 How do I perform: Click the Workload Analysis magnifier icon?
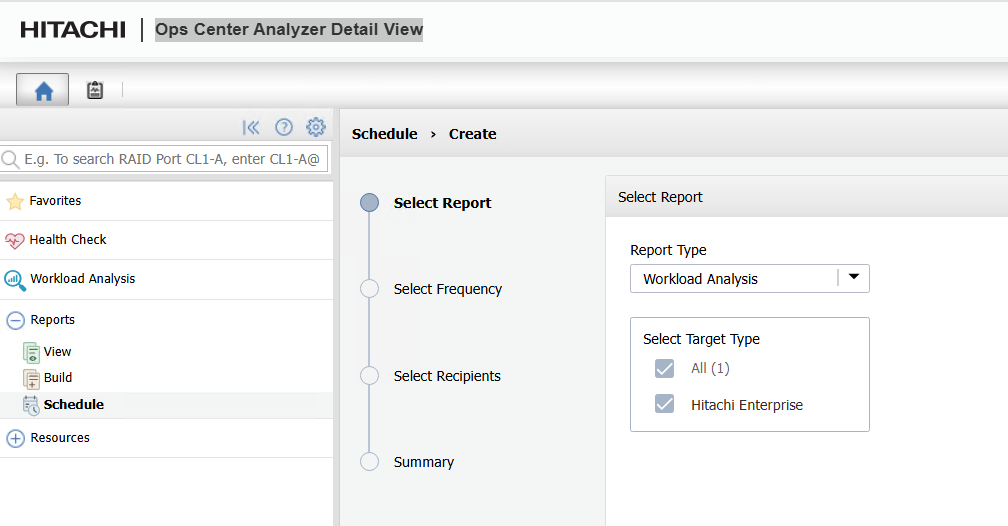tap(15, 280)
